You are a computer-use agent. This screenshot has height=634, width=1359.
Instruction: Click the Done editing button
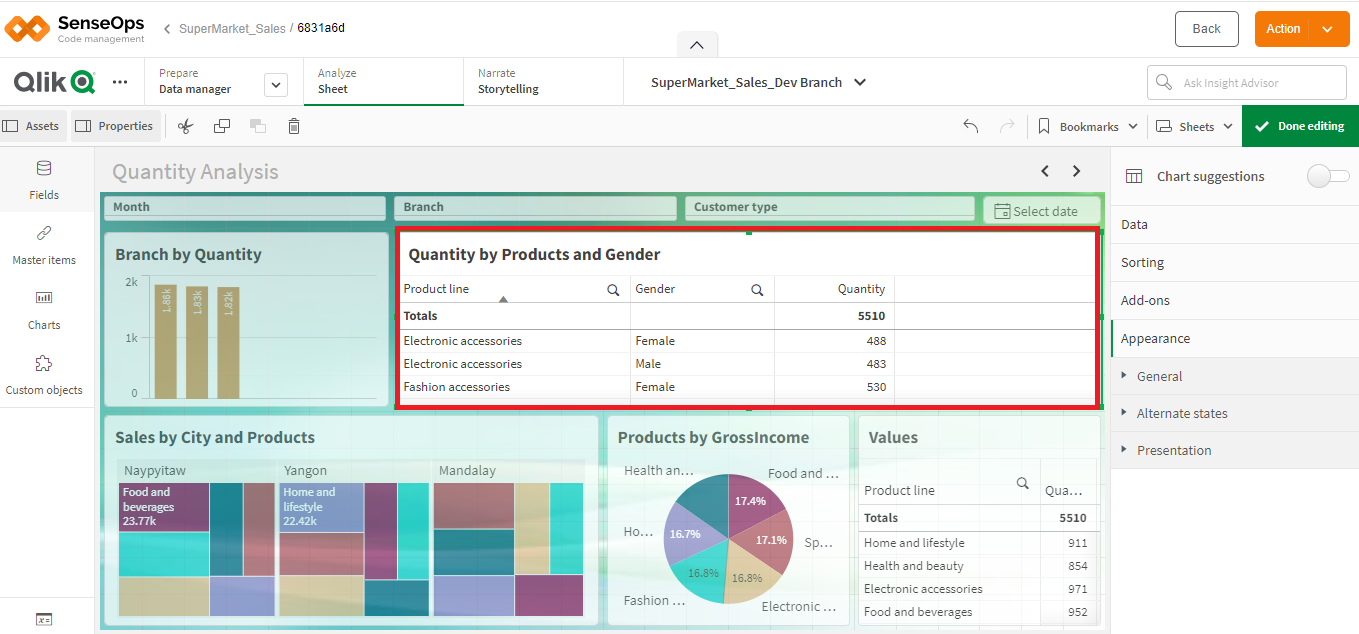coord(1300,126)
